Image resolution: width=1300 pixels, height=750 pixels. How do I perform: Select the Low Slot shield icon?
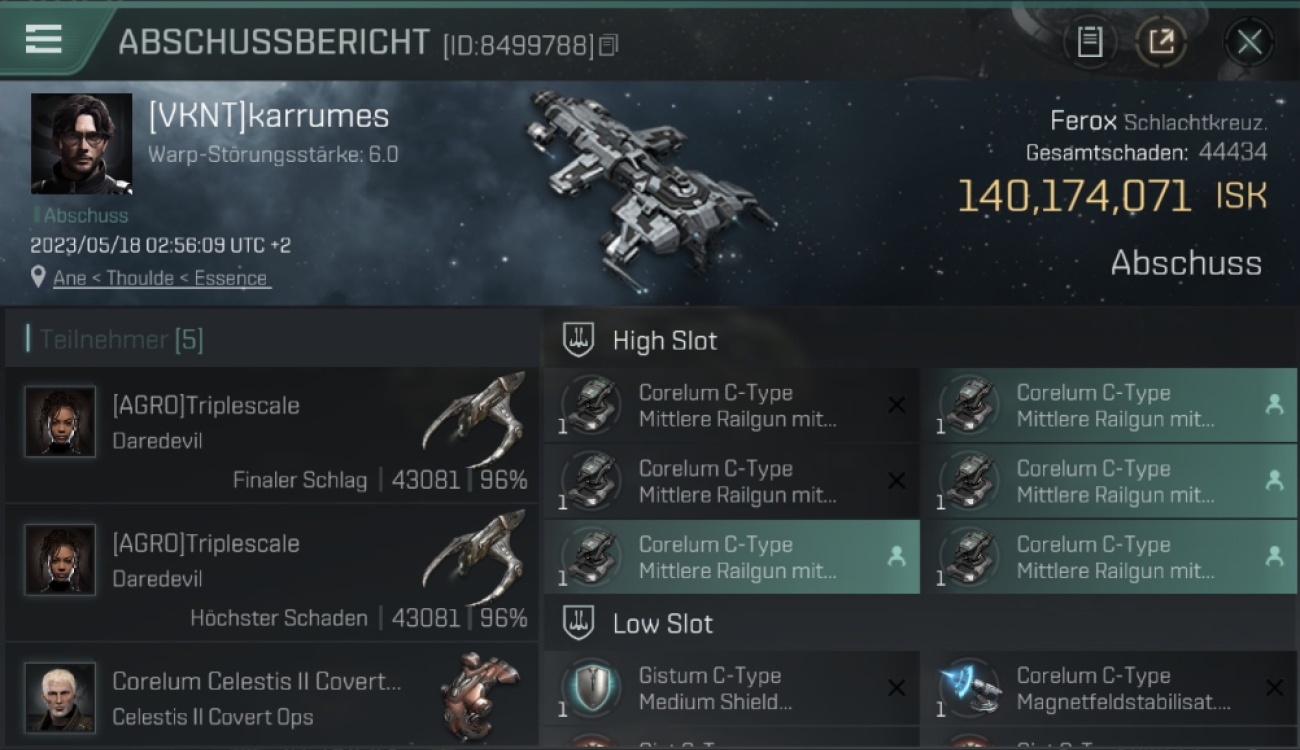[578, 623]
